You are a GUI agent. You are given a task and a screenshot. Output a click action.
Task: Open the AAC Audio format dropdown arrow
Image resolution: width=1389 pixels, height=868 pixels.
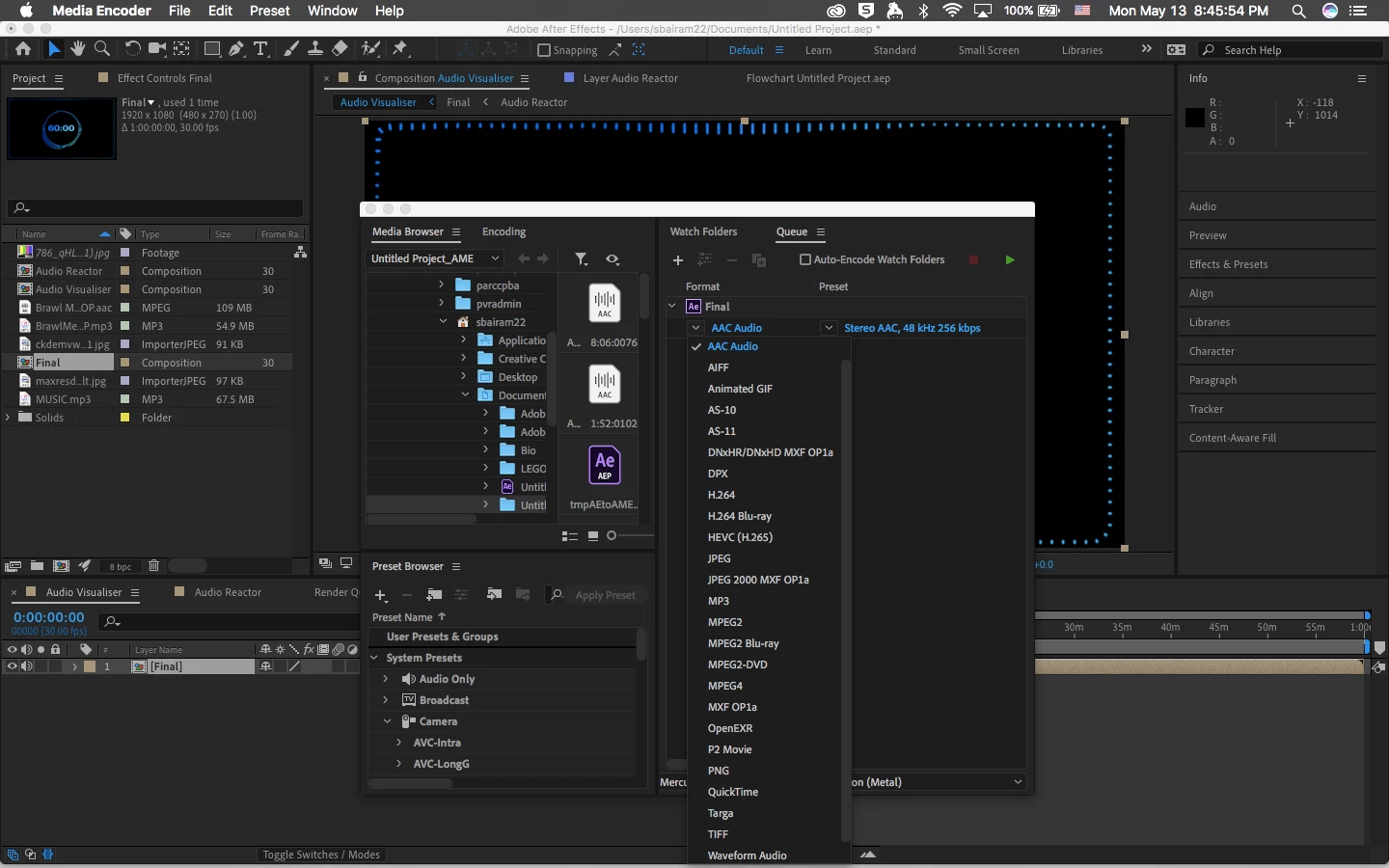coord(696,328)
